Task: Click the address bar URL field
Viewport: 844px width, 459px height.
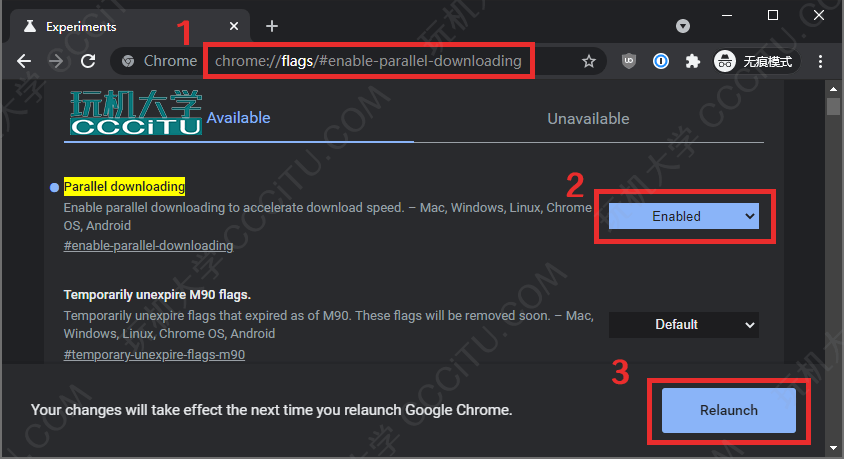Action: 368,61
